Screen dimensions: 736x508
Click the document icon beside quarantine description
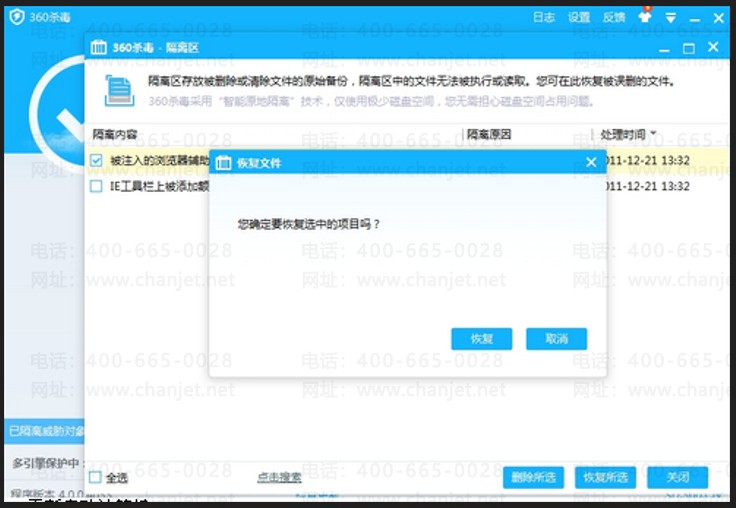[119, 91]
